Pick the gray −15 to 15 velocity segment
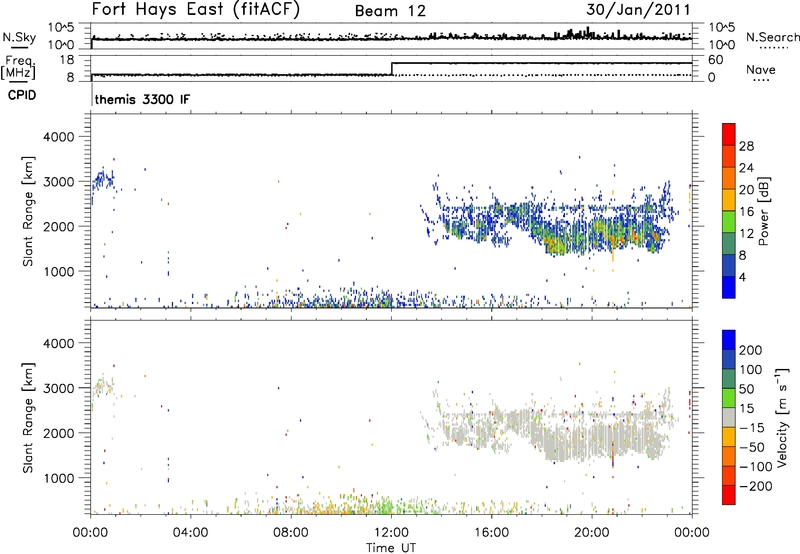 coord(729,418)
